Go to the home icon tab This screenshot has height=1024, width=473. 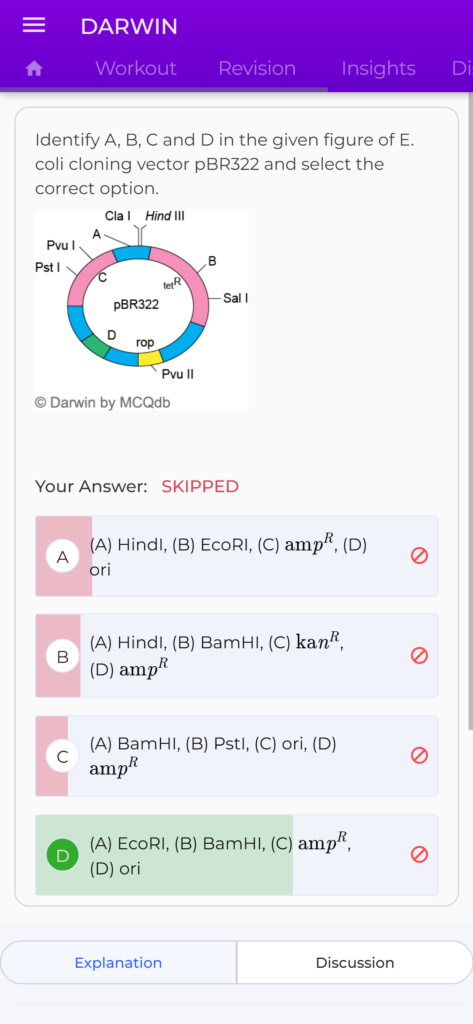click(34, 69)
